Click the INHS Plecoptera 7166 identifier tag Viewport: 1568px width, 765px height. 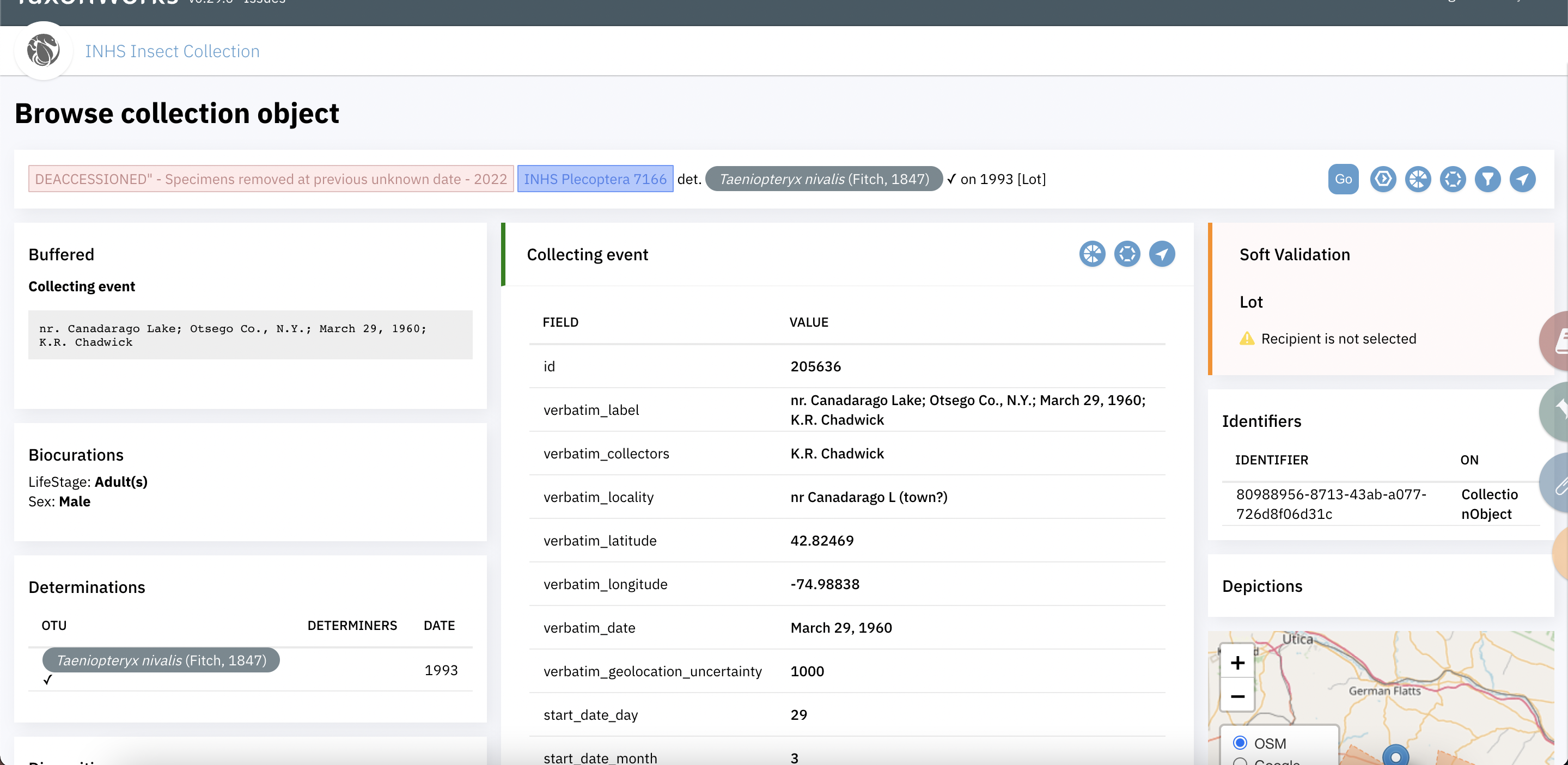(595, 179)
